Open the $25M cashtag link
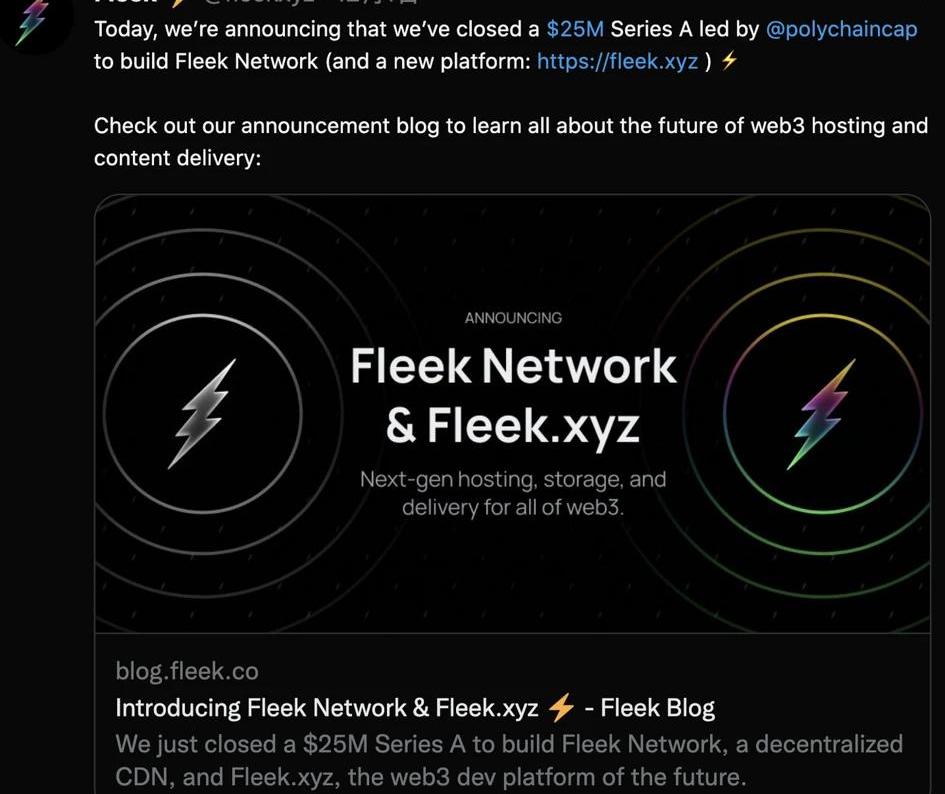The width and height of the screenshot is (945, 794). point(575,29)
